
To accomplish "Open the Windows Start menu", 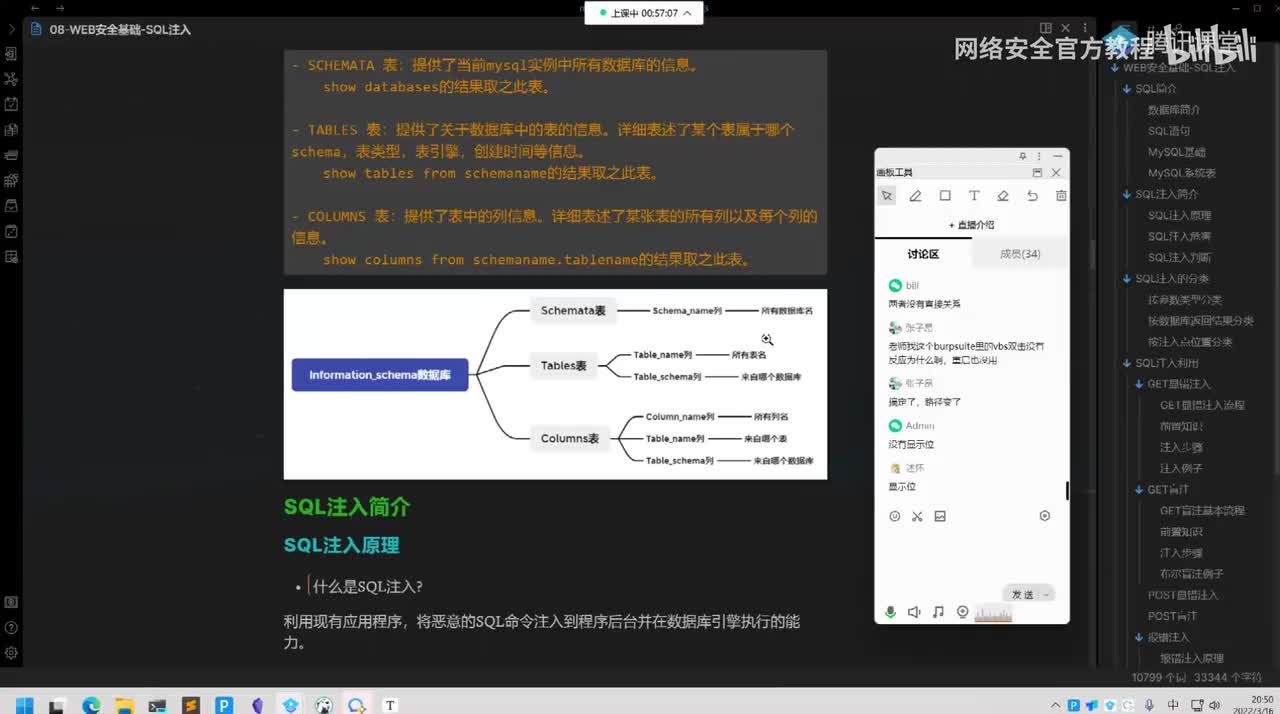I will tap(24, 705).
